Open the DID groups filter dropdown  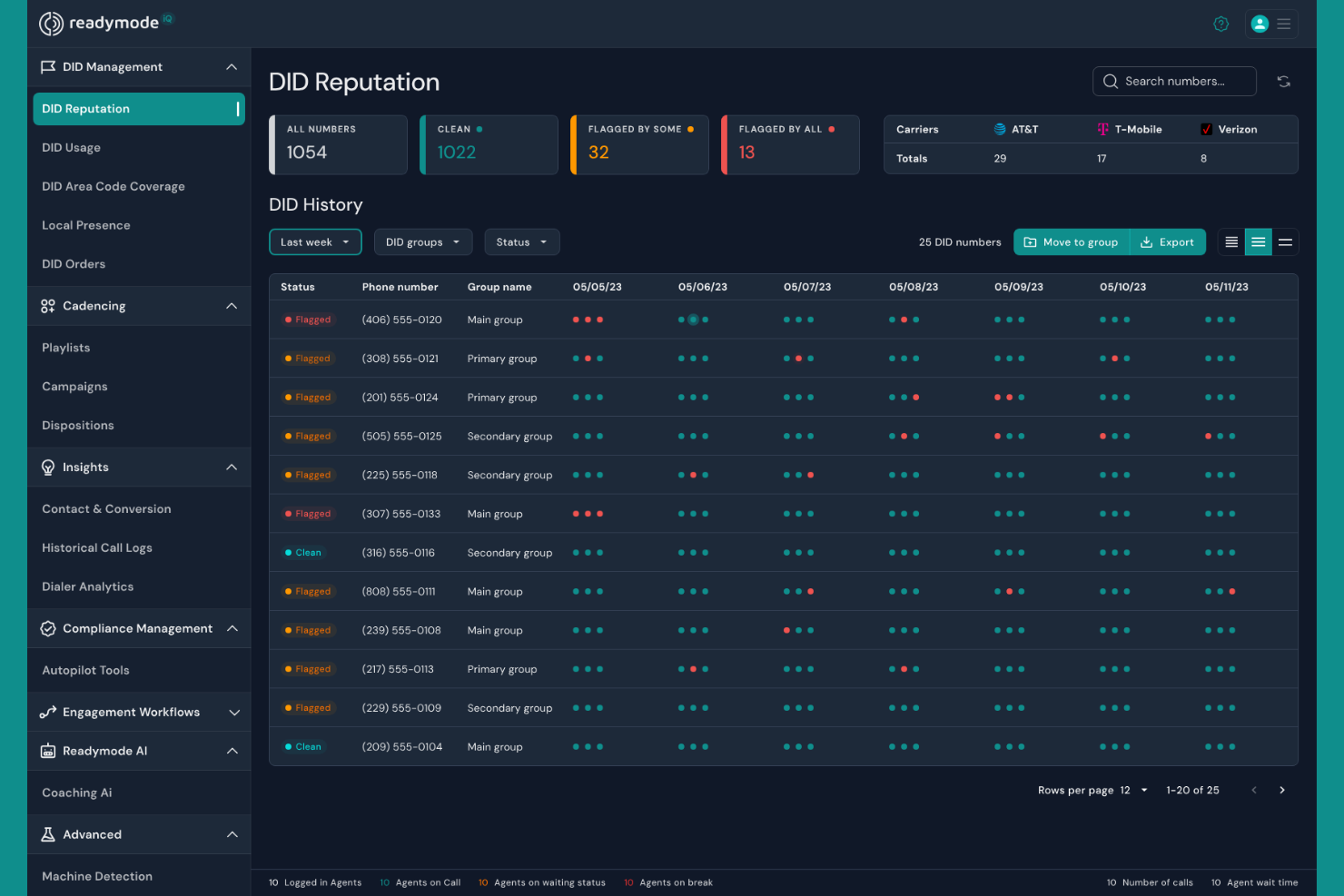point(422,242)
